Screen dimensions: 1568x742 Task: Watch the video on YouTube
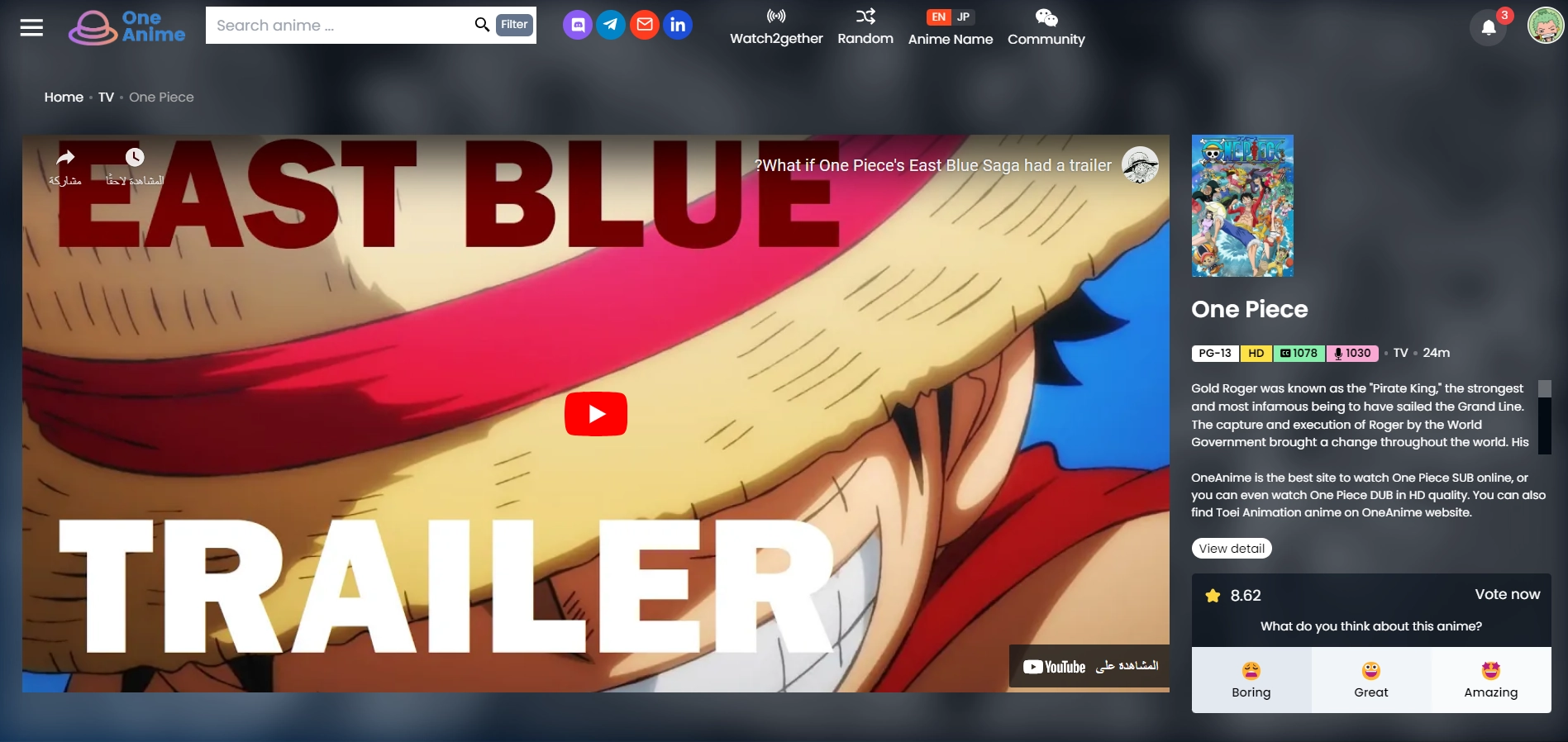1089,666
